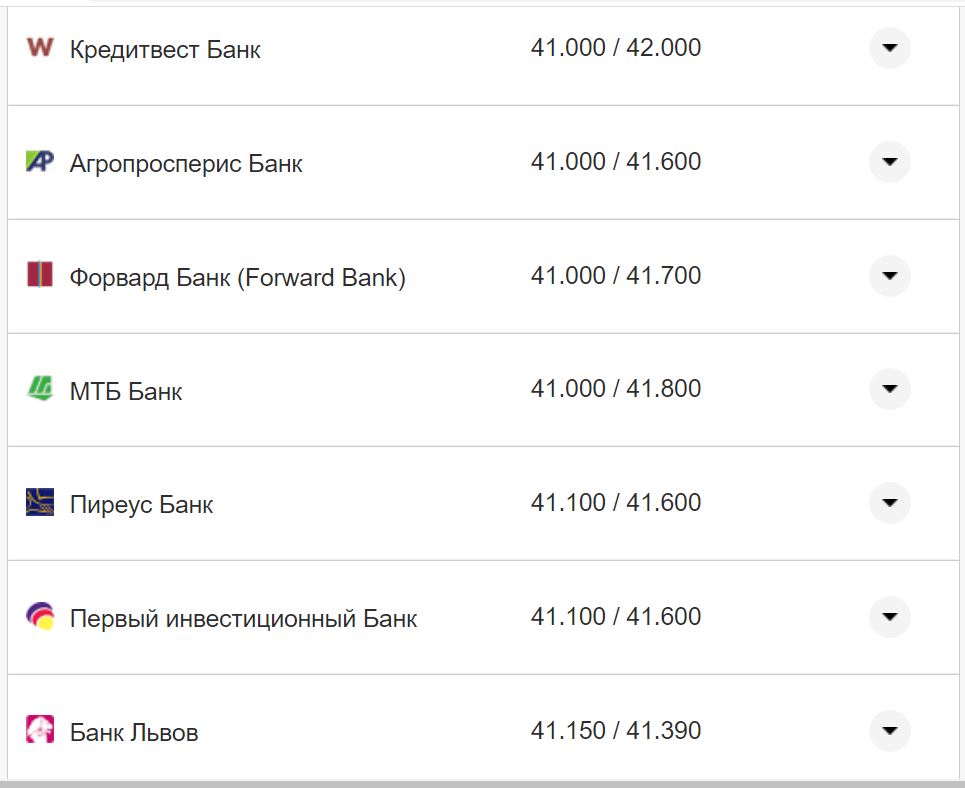Click the Кредитвест Банк name link
965x788 pixels.
pyautogui.click(x=163, y=49)
